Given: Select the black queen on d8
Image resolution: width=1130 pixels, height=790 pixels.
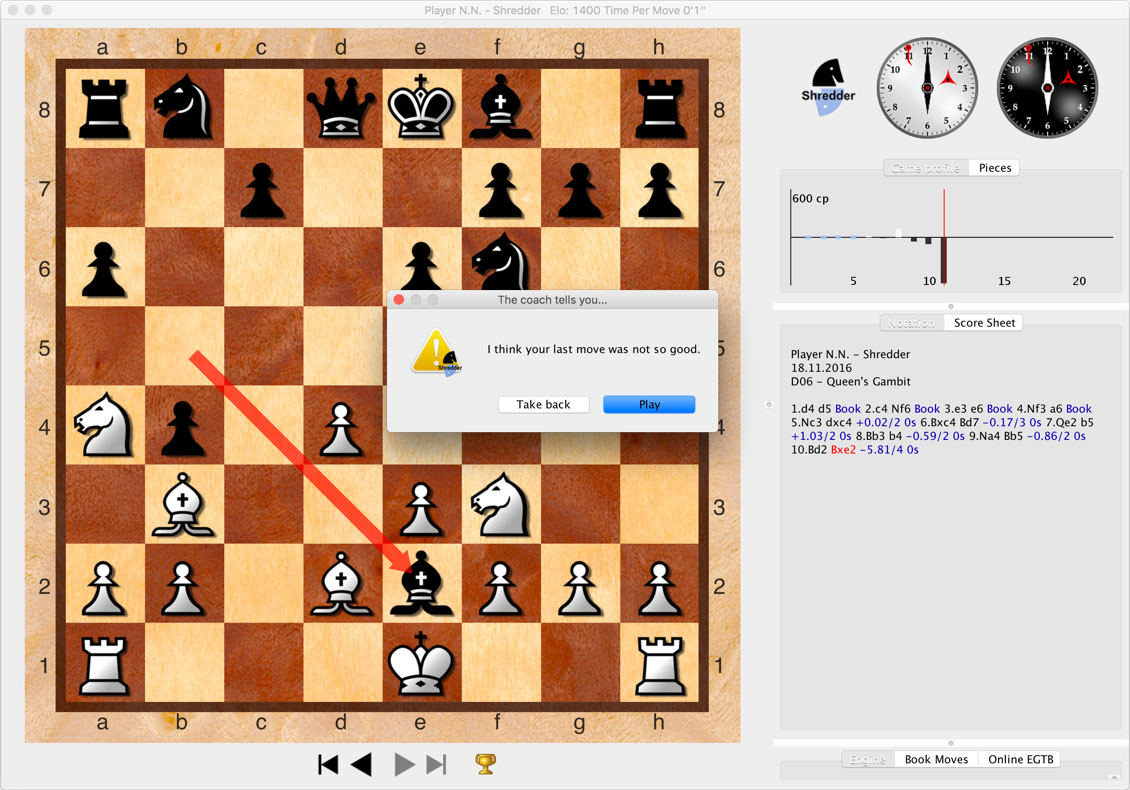Looking at the screenshot, I should (x=342, y=108).
